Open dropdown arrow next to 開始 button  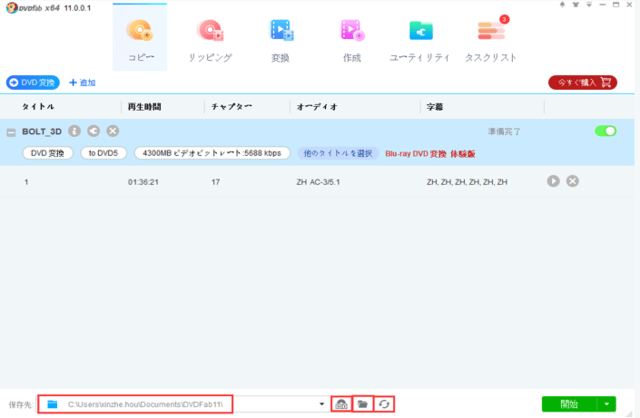tap(606, 404)
